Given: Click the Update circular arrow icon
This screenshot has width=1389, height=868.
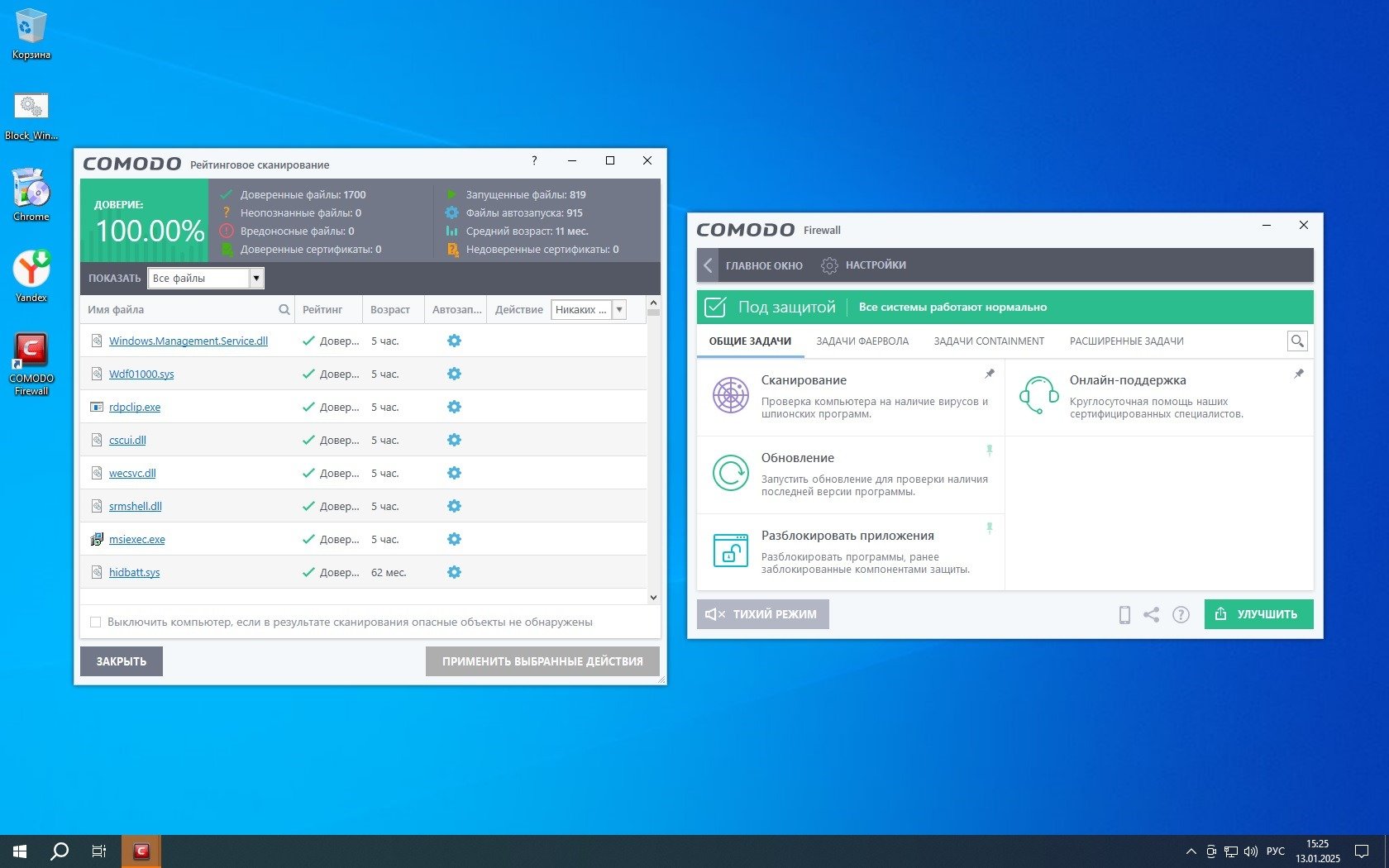Looking at the screenshot, I should 731,473.
